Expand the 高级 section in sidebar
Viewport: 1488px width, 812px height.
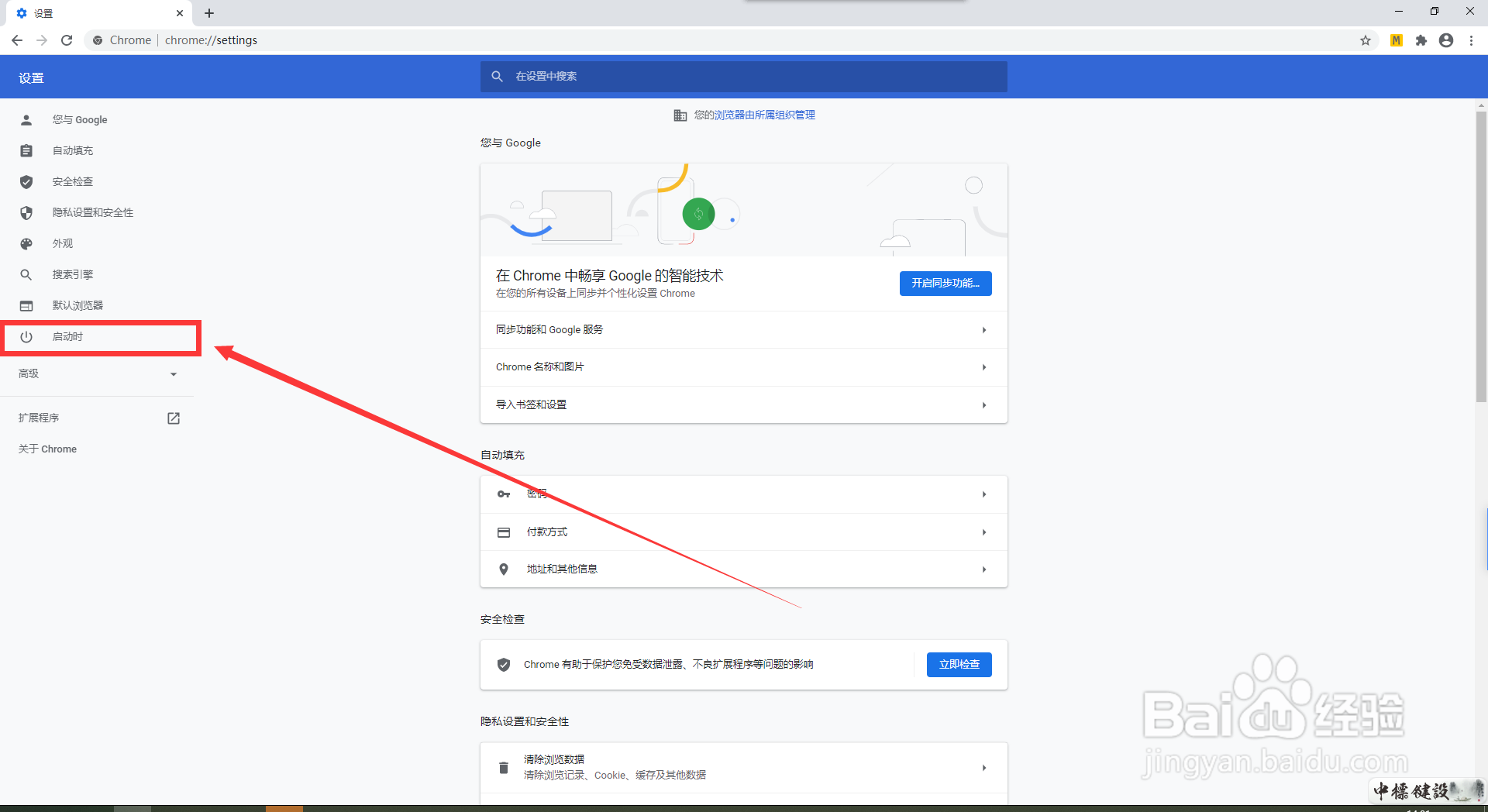[98, 373]
